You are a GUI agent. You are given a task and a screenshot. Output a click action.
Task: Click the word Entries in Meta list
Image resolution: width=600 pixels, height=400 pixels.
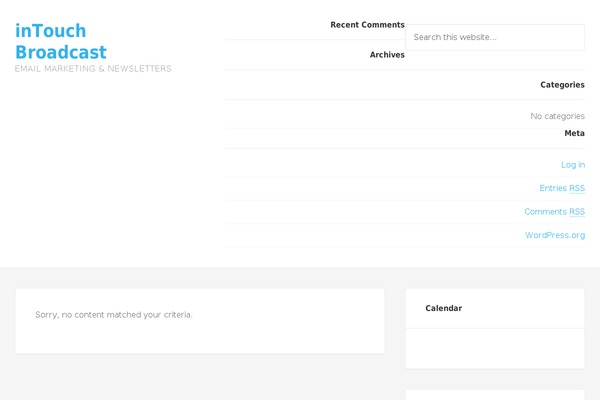pos(553,188)
